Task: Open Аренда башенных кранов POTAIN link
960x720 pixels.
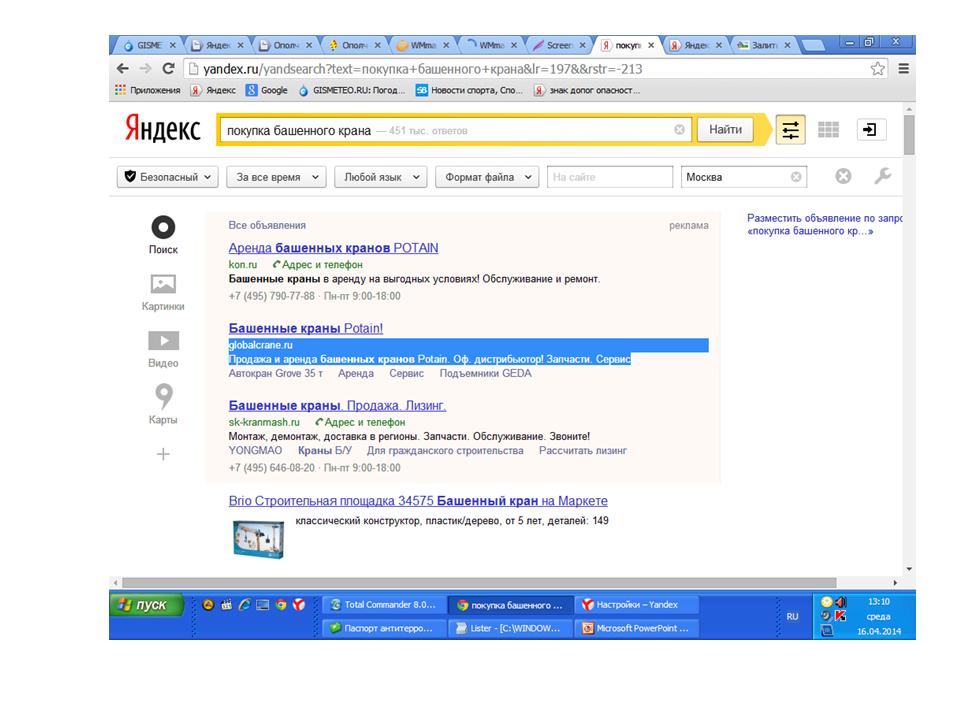Action: (x=334, y=248)
